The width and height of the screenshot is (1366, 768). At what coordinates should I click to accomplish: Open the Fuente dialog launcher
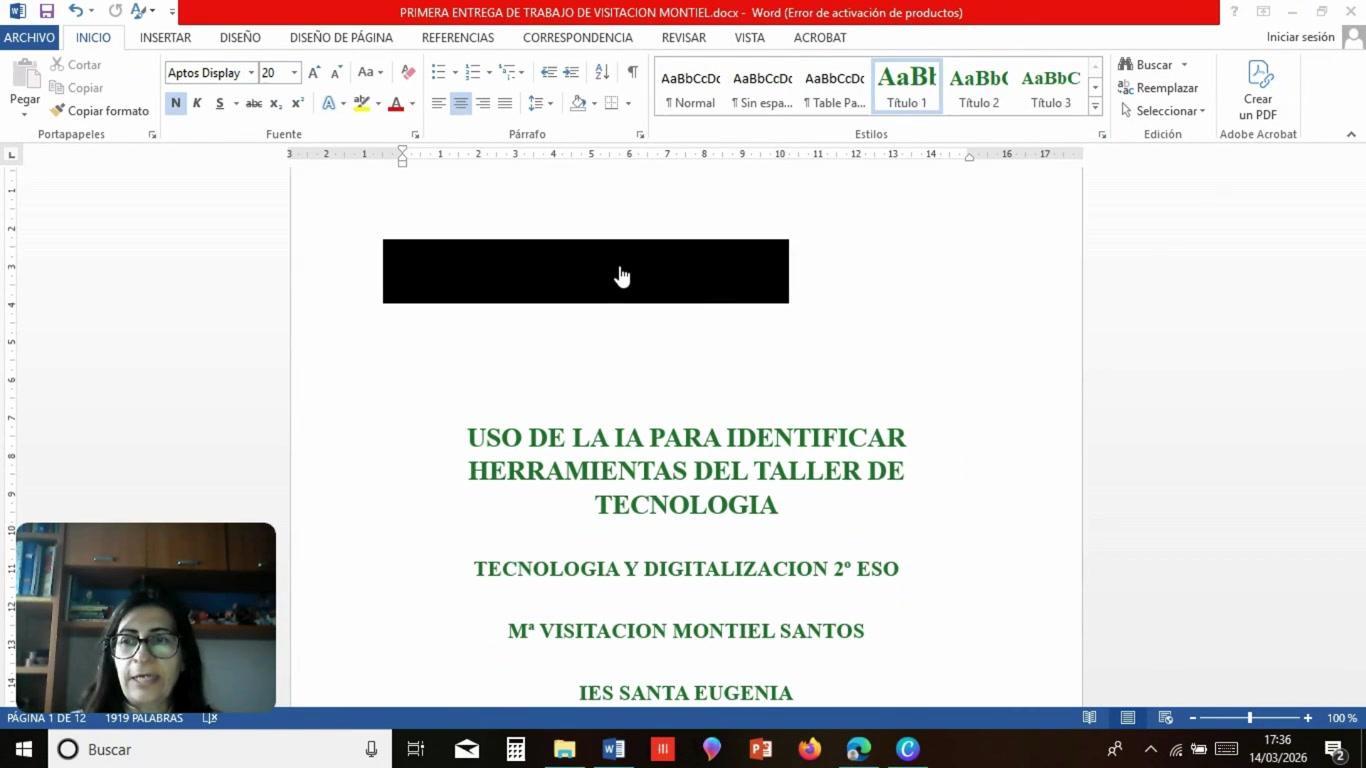pos(415,134)
